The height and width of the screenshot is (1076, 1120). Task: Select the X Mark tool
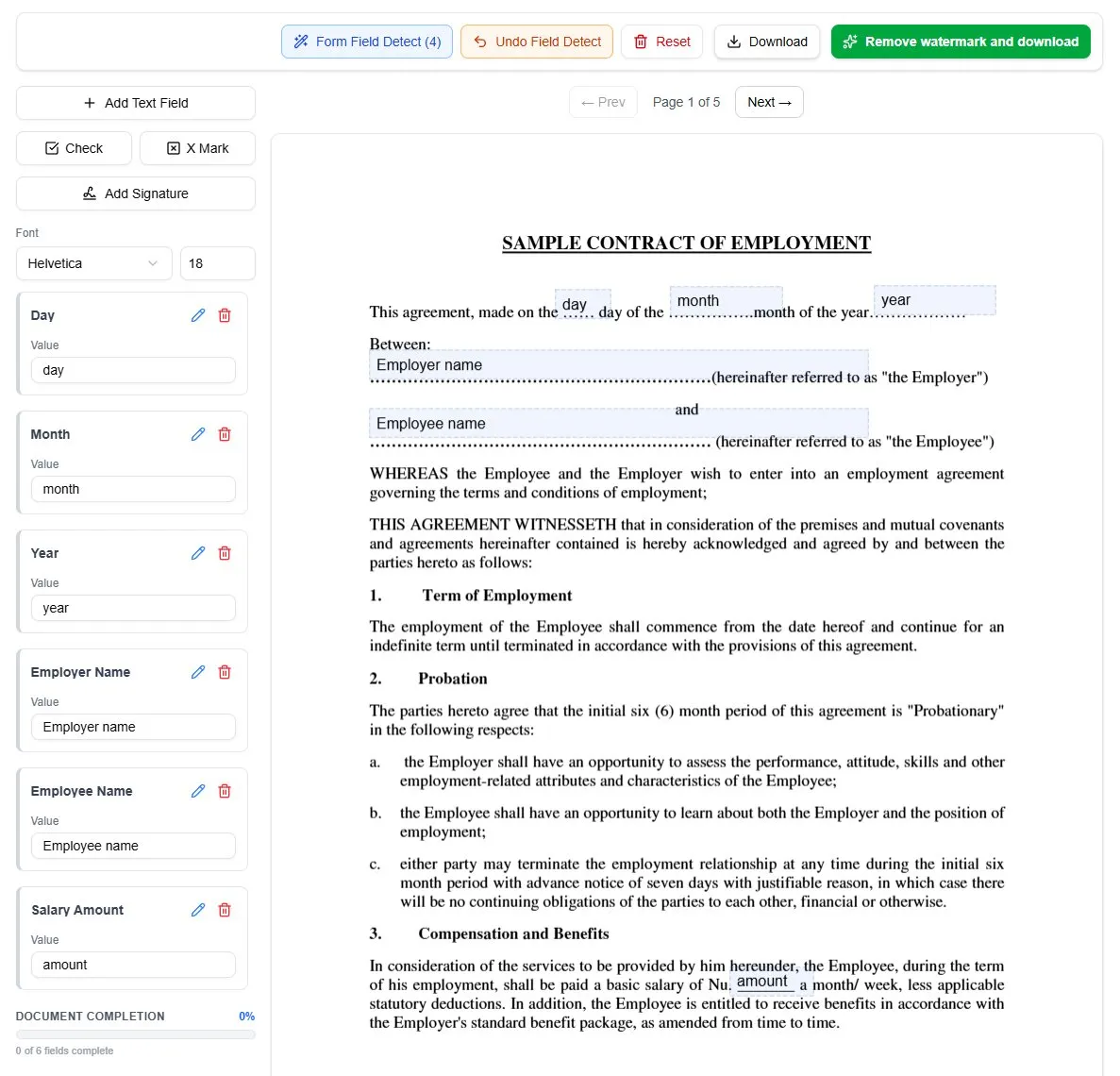198,148
